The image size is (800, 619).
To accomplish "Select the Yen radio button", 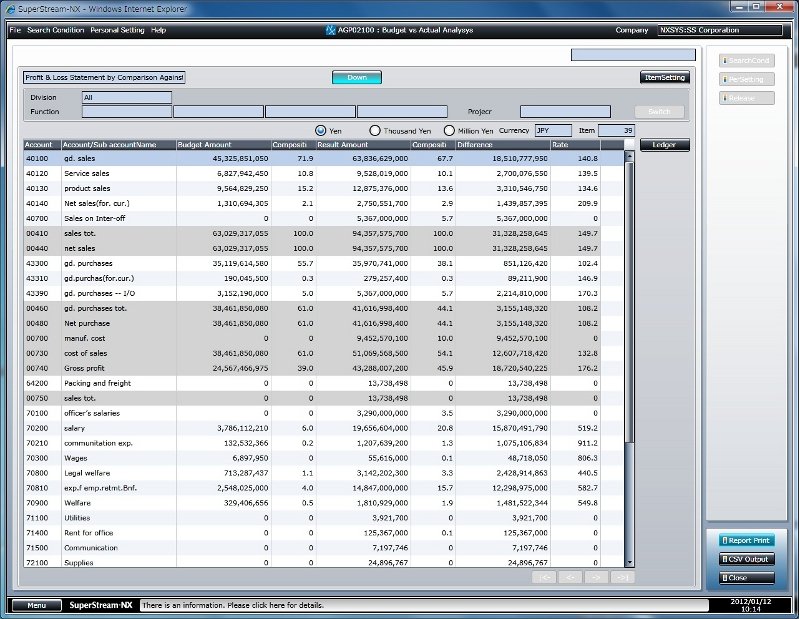I will tap(320, 131).
